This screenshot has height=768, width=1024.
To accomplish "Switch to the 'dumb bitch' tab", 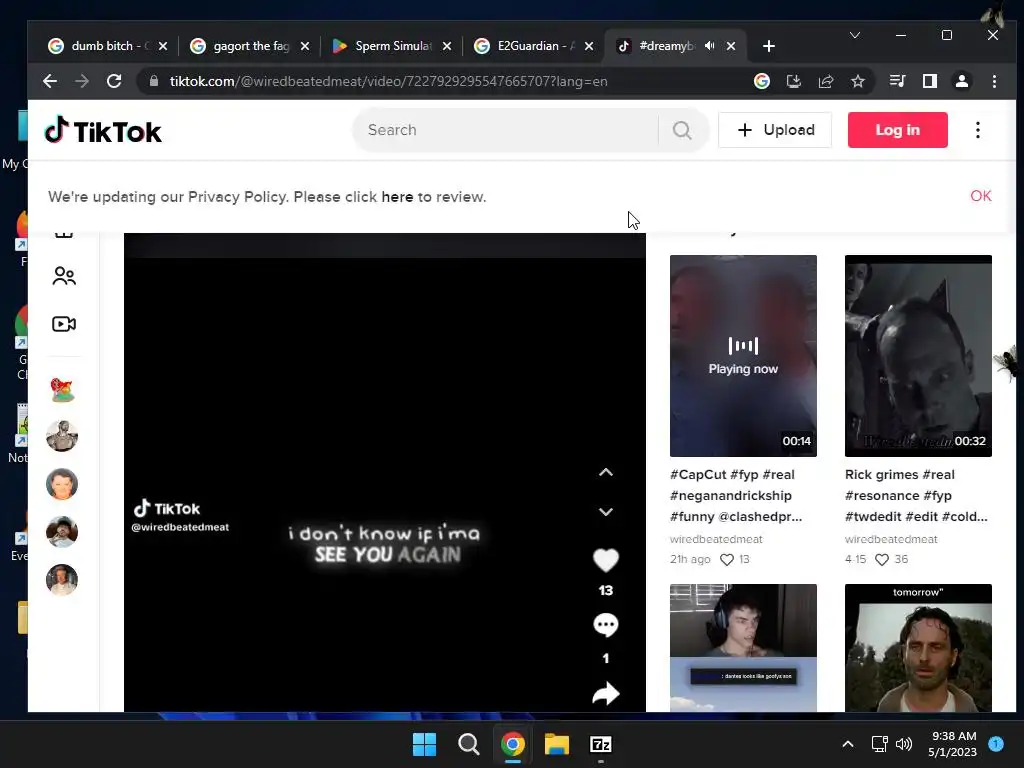I will pyautogui.click(x=108, y=46).
